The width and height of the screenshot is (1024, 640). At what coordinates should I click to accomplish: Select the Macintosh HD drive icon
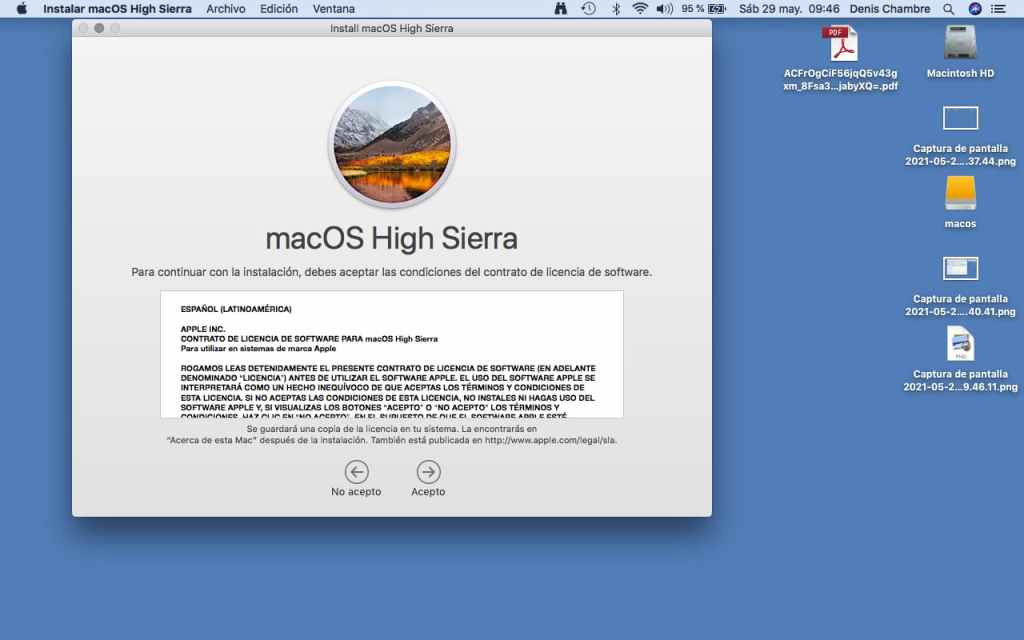point(960,42)
